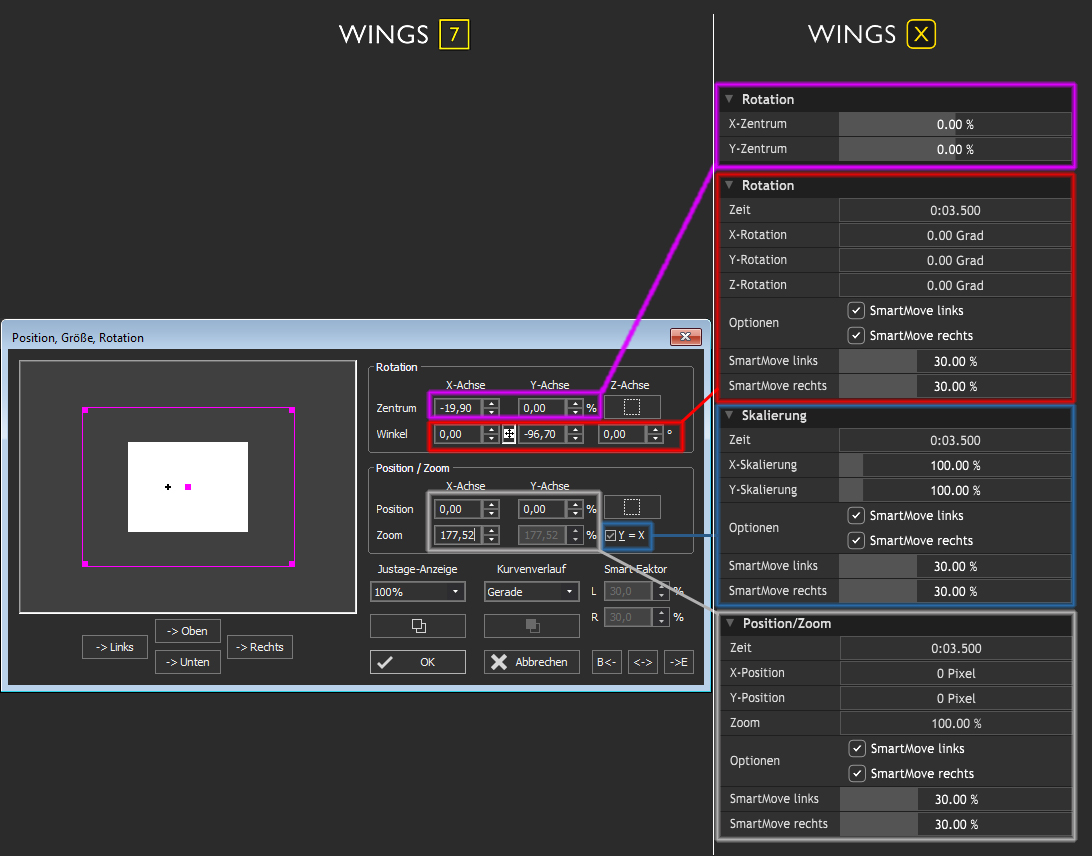The width and height of the screenshot is (1092, 856).
Task: Collapse the Rotation section with Zeit row
Action: pos(729,185)
